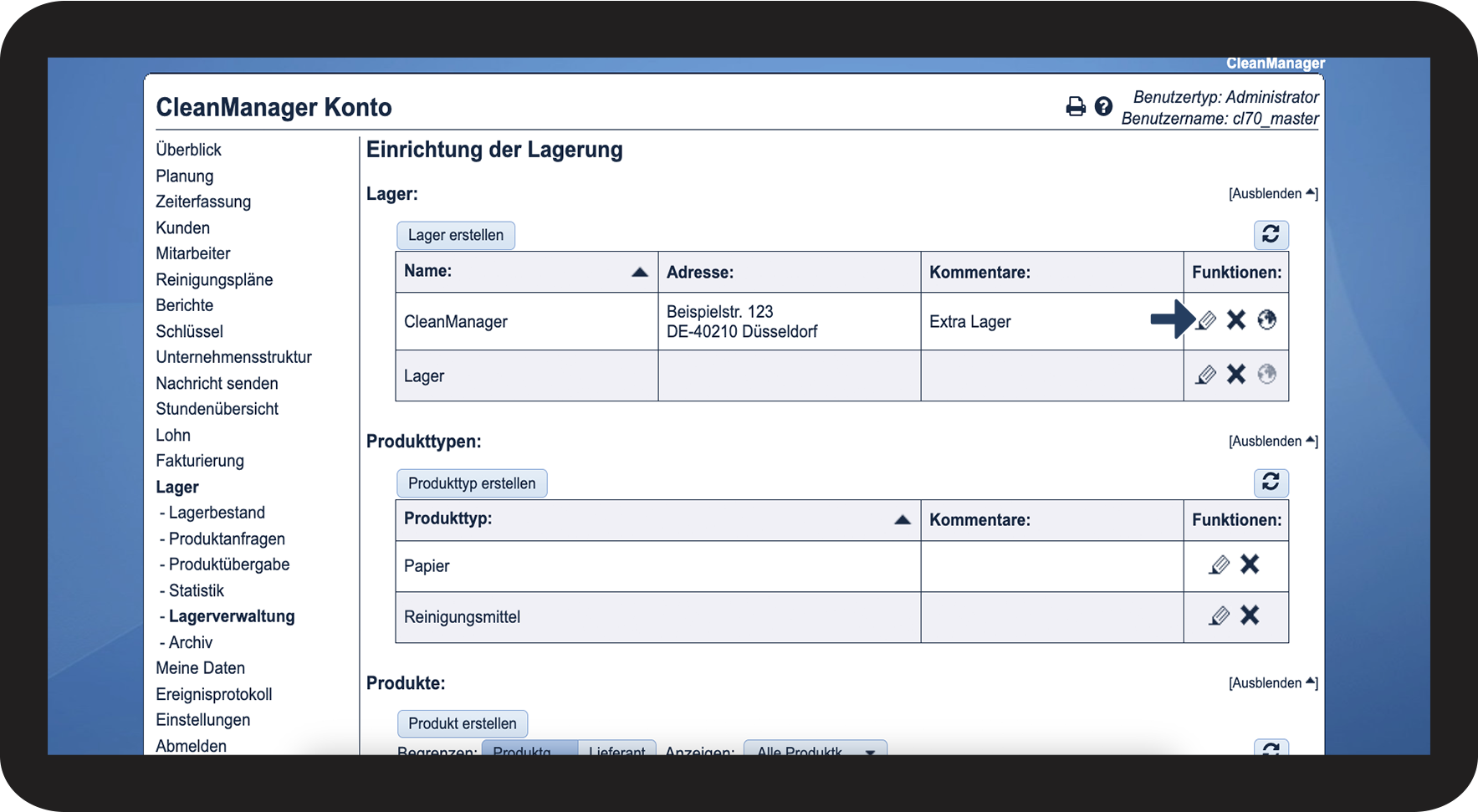Edit the Papier product type
1478x812 pixels.
(x=1220, y=565)
